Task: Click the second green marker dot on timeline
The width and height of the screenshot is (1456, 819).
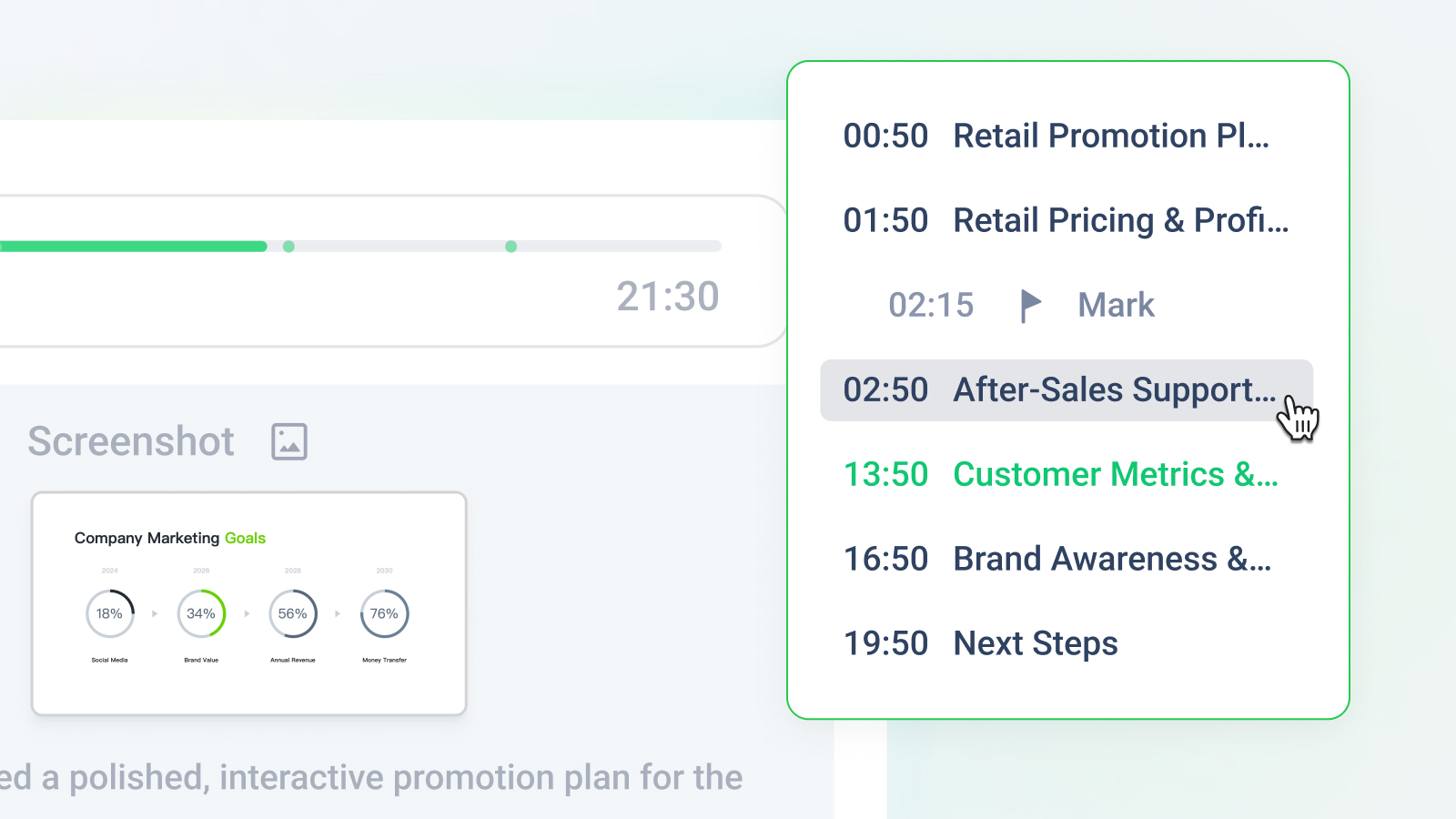Action: (x=511, y=247)
